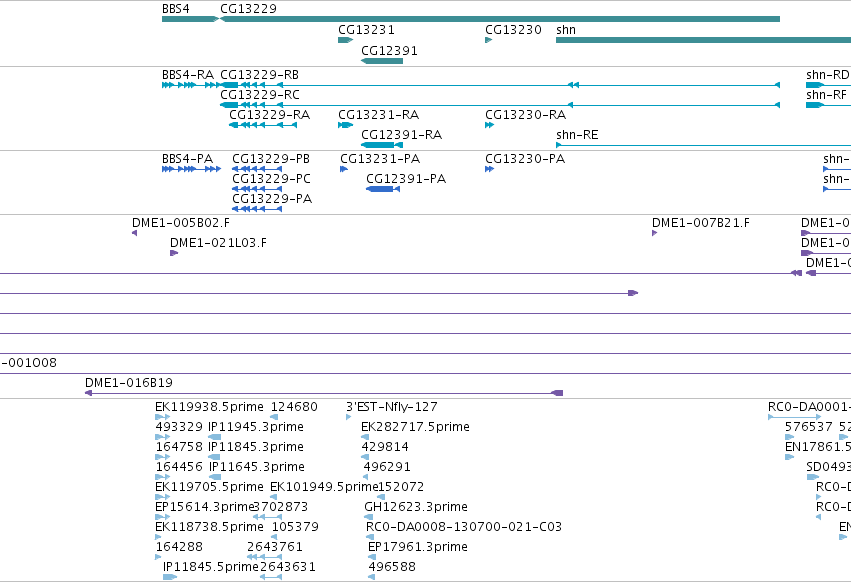The width and height of the screenshot is (851, 582).
Task: Click the 3'EST-Nfly-127 label
Action: [x=391, y=407]
